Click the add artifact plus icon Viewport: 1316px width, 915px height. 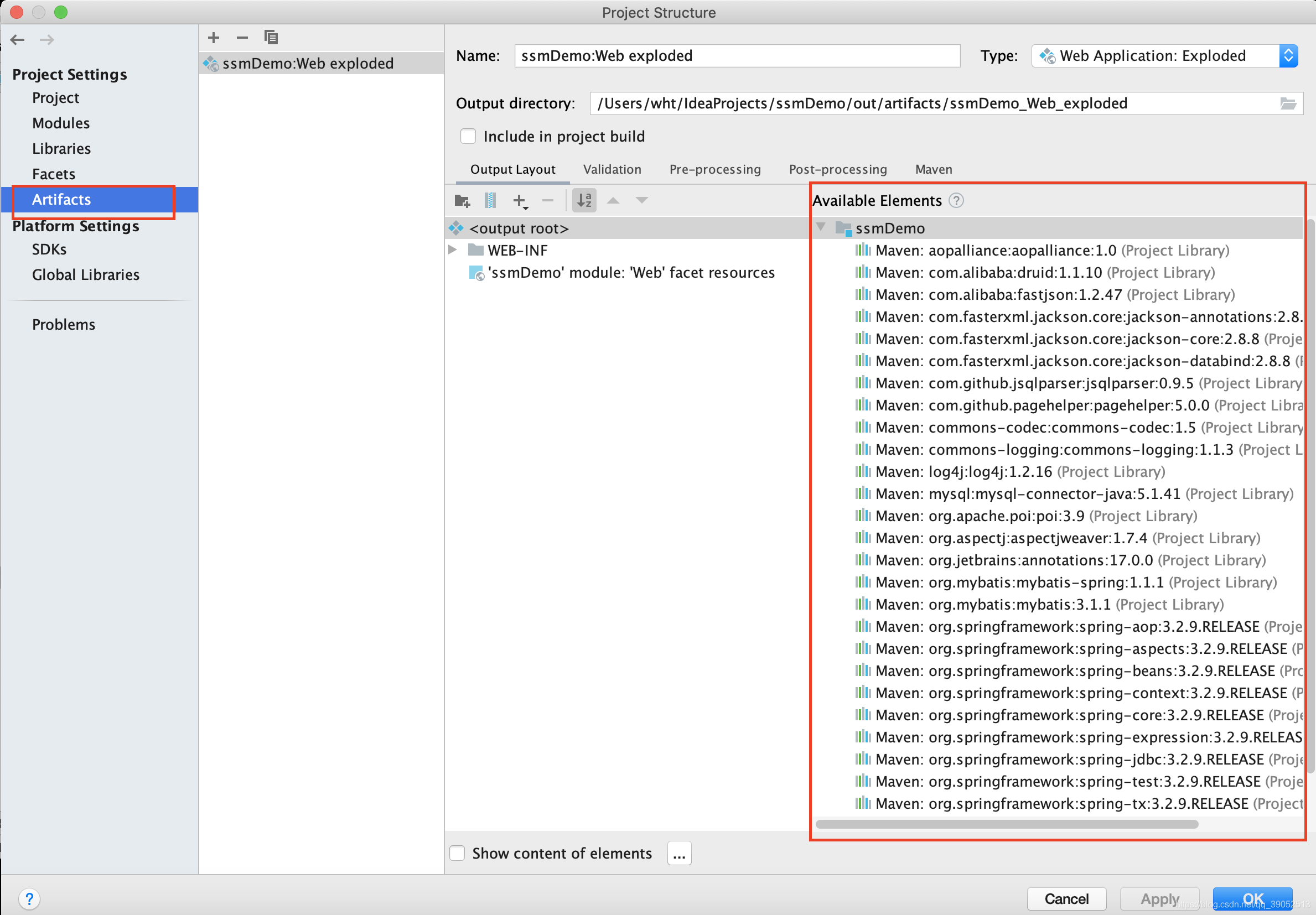(213, 38)
